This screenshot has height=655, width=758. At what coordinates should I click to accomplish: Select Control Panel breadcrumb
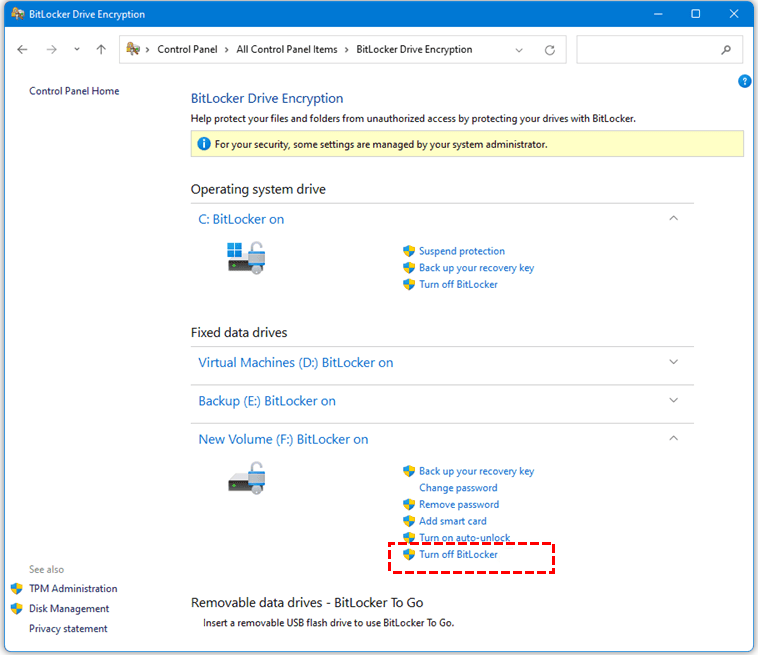(187, 49)
